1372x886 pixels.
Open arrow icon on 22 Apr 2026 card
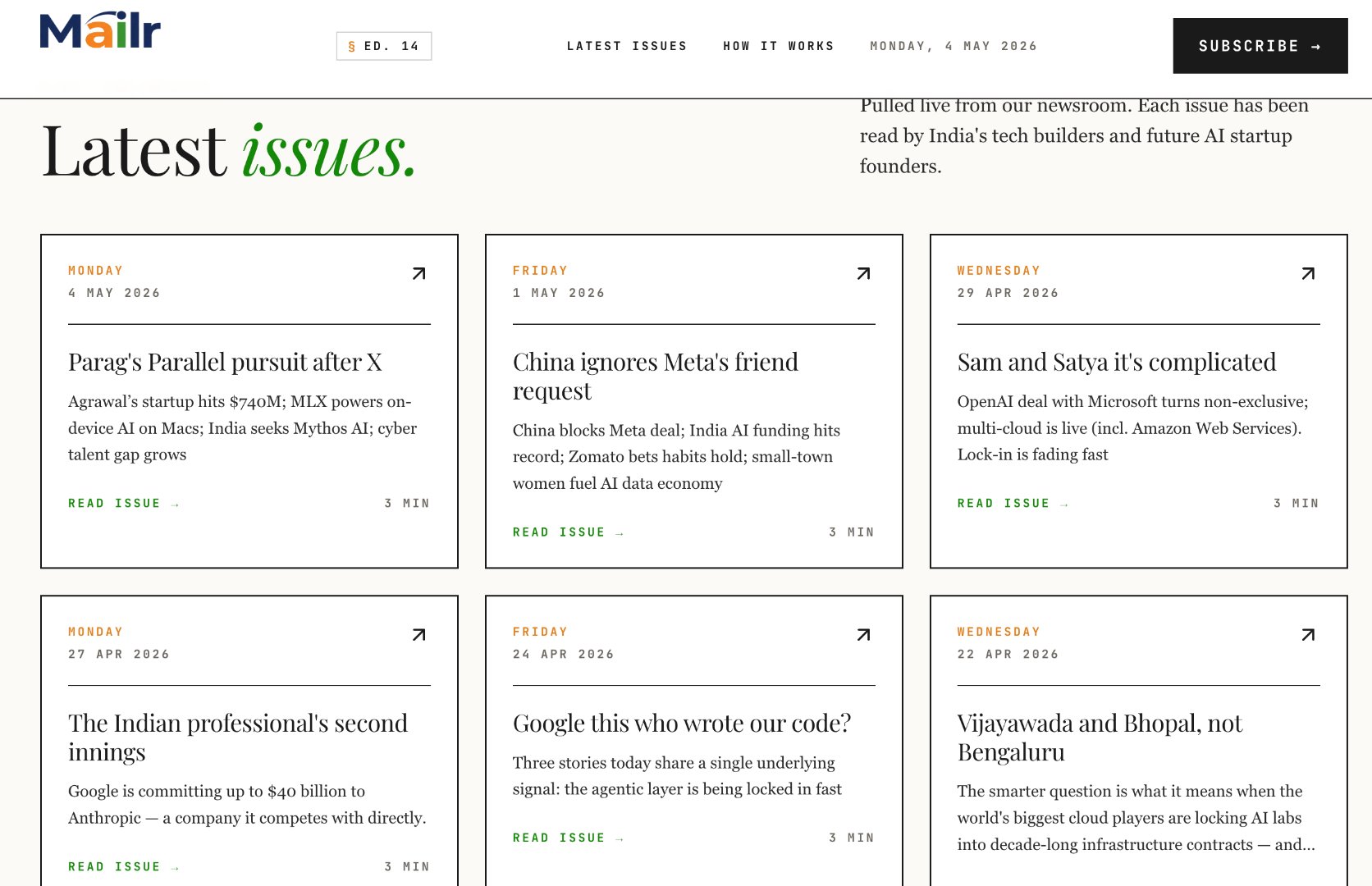(1308, 634)
